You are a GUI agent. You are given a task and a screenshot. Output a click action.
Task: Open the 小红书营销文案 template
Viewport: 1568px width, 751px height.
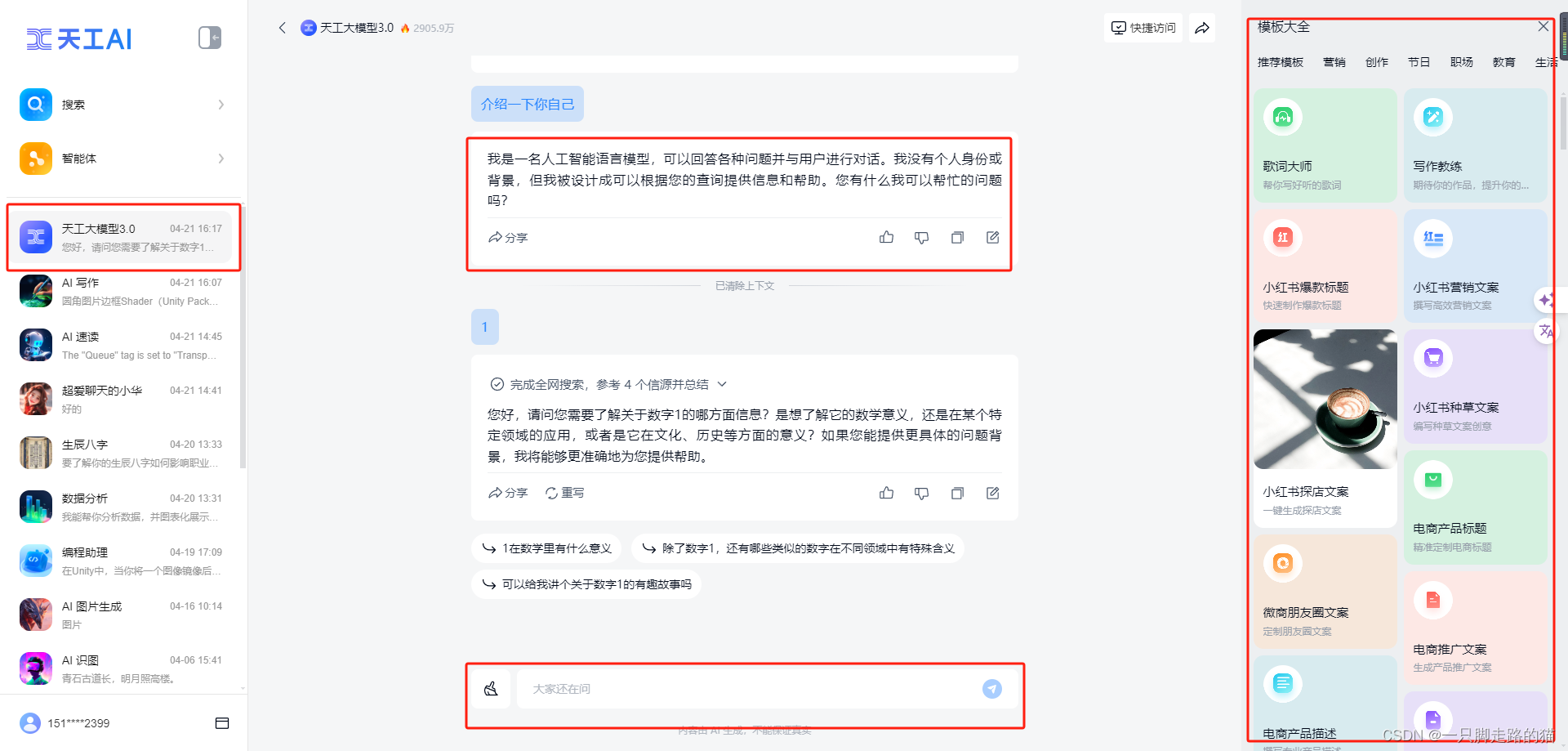(x=1476, y=266)
